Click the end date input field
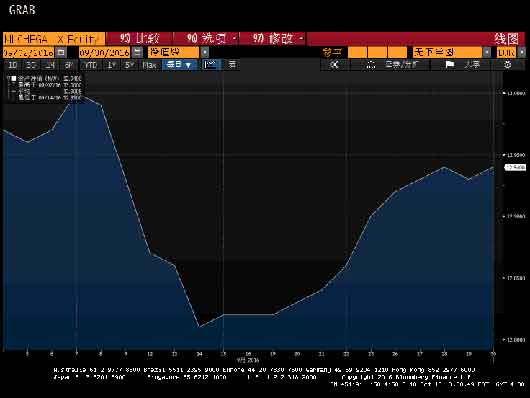530x398 pixels. coord(104,52)
